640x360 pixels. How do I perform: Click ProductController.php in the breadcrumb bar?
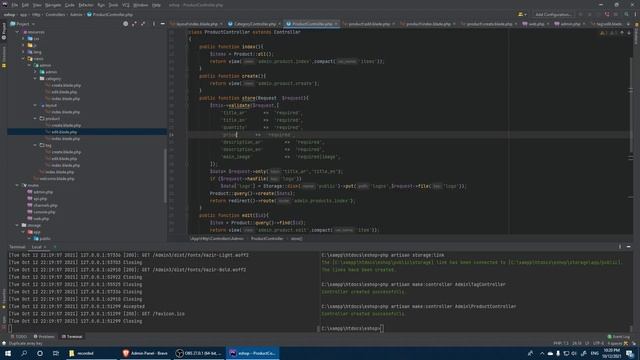pyautogui.click(x=110, y=14)
